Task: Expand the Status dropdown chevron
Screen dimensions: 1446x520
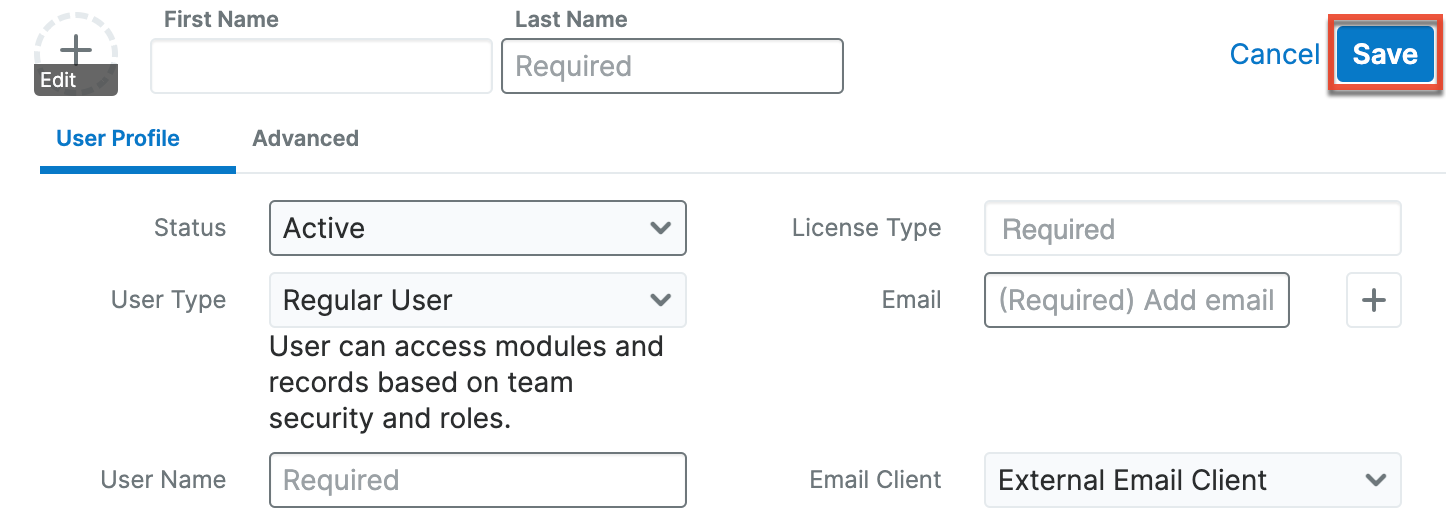Action: pos(659,228)
